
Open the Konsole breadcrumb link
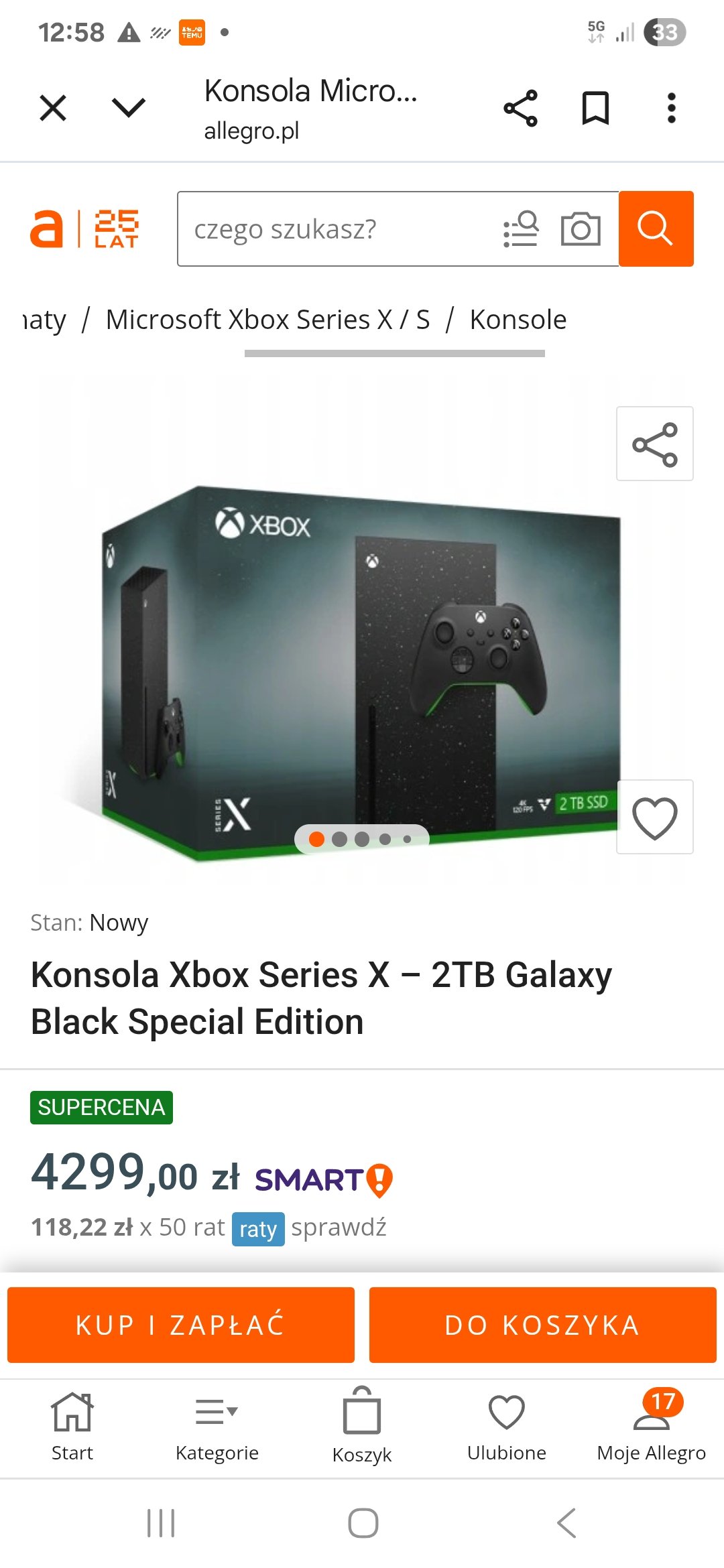pos(518,320)
